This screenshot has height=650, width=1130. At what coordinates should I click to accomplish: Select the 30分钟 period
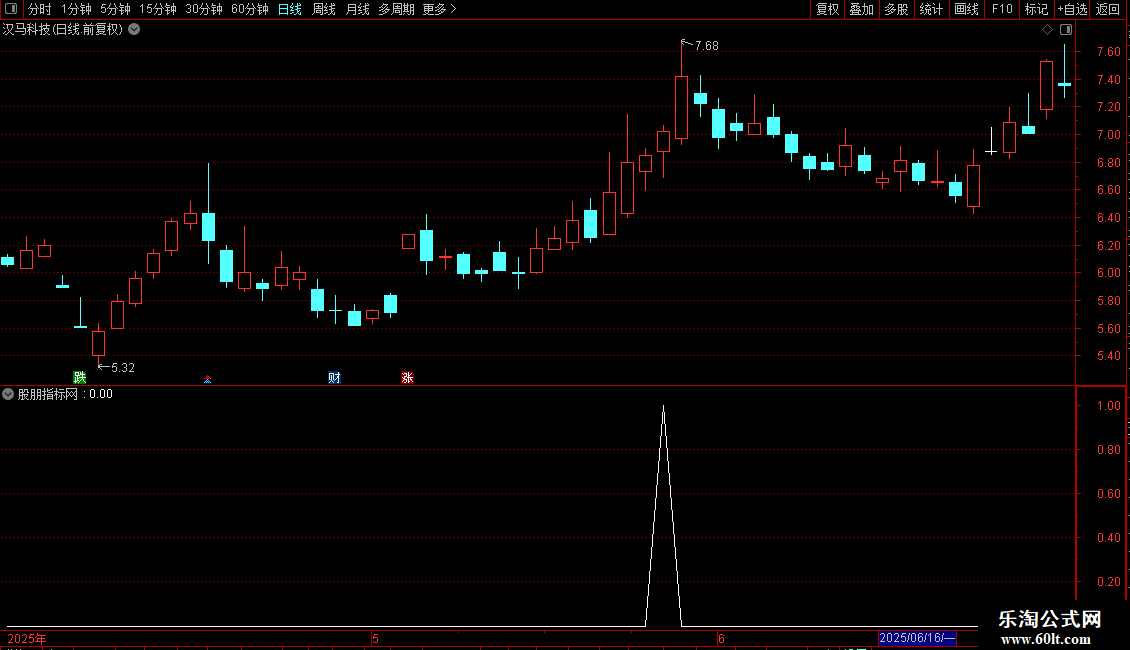[204, 9]
